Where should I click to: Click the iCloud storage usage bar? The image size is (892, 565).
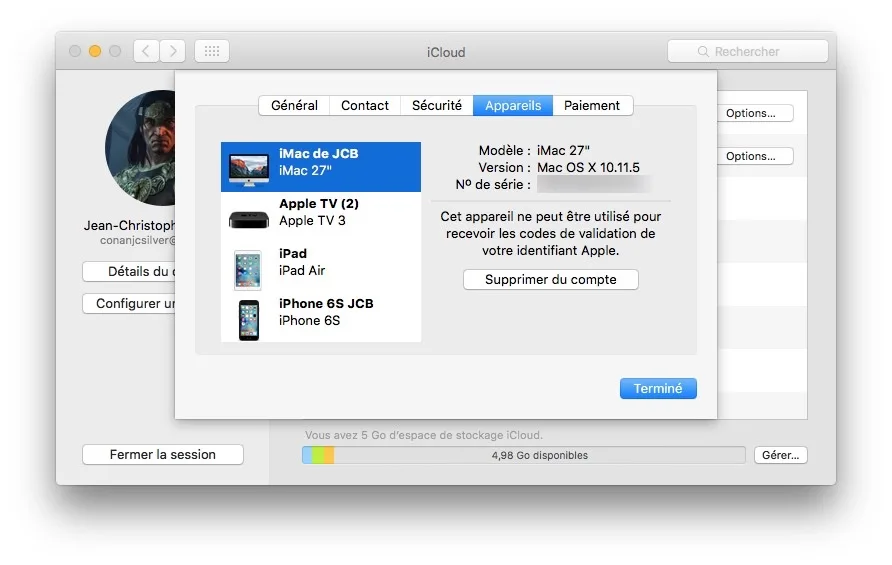(523, 455)
